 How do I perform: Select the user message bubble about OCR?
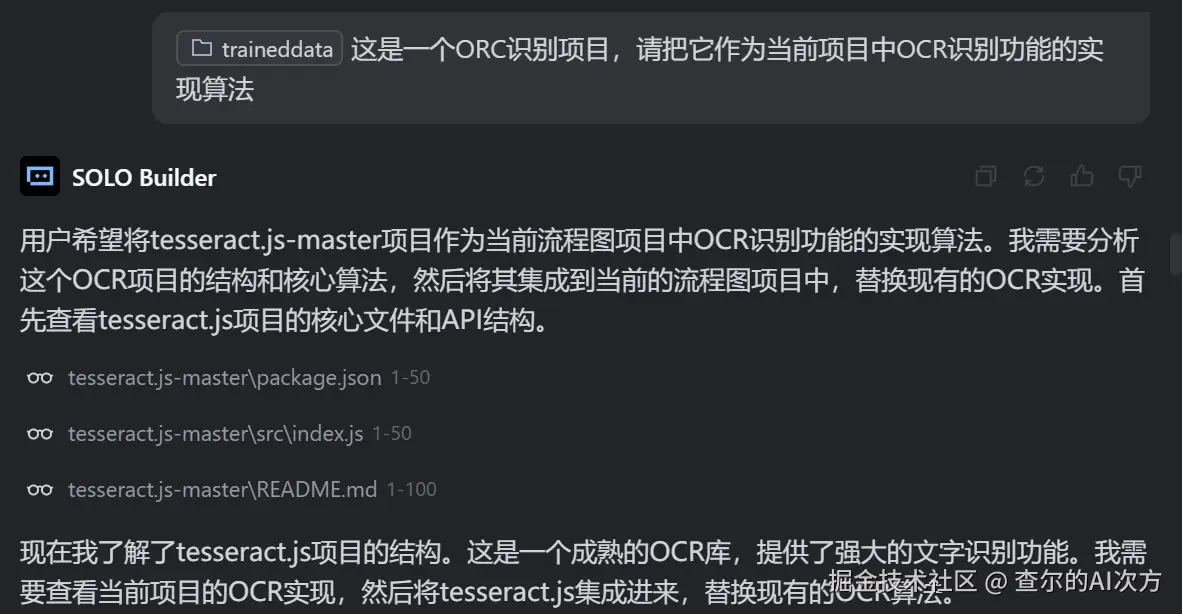tap(651, 68)
